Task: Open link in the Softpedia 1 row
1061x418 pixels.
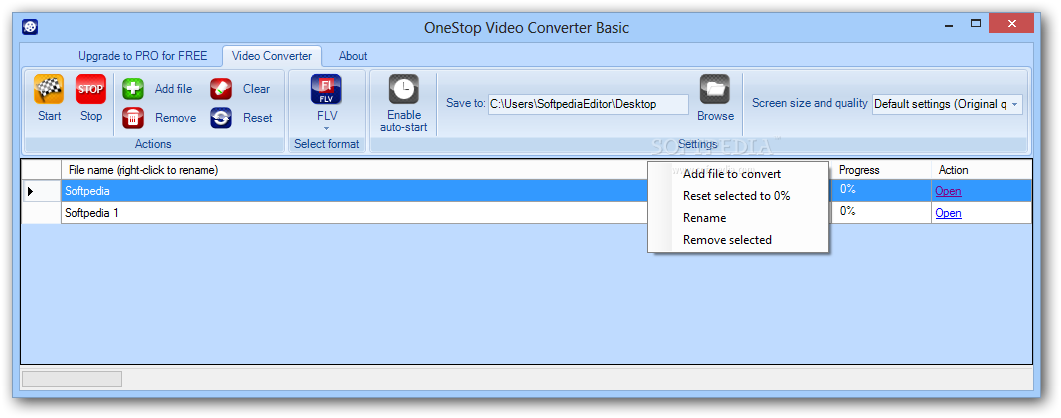Action: pos(948,213)
